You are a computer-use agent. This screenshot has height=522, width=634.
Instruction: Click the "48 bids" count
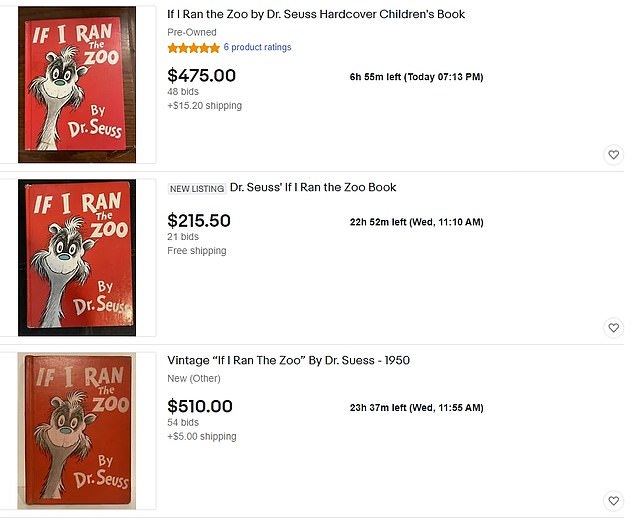coord(183,92)
